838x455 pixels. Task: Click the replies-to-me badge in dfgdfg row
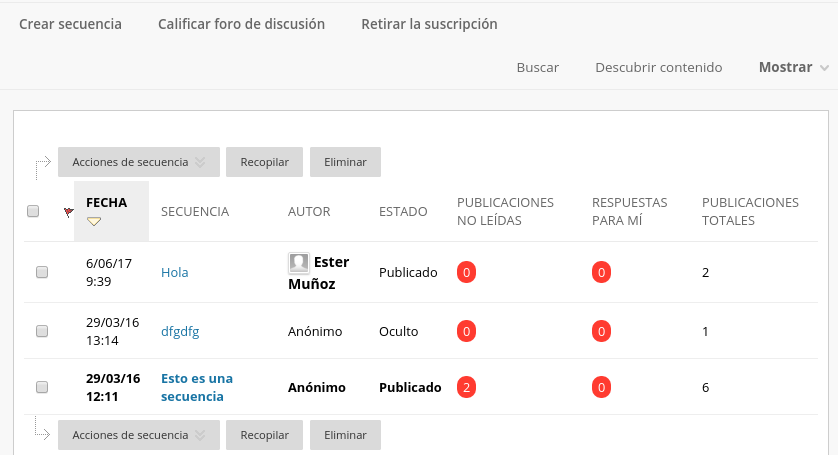click(600, 331)
